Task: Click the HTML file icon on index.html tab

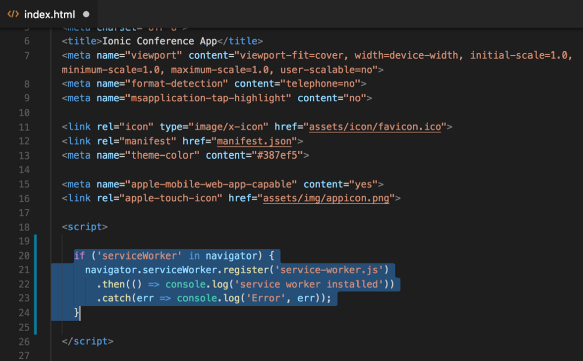Action: coord(13,14)
